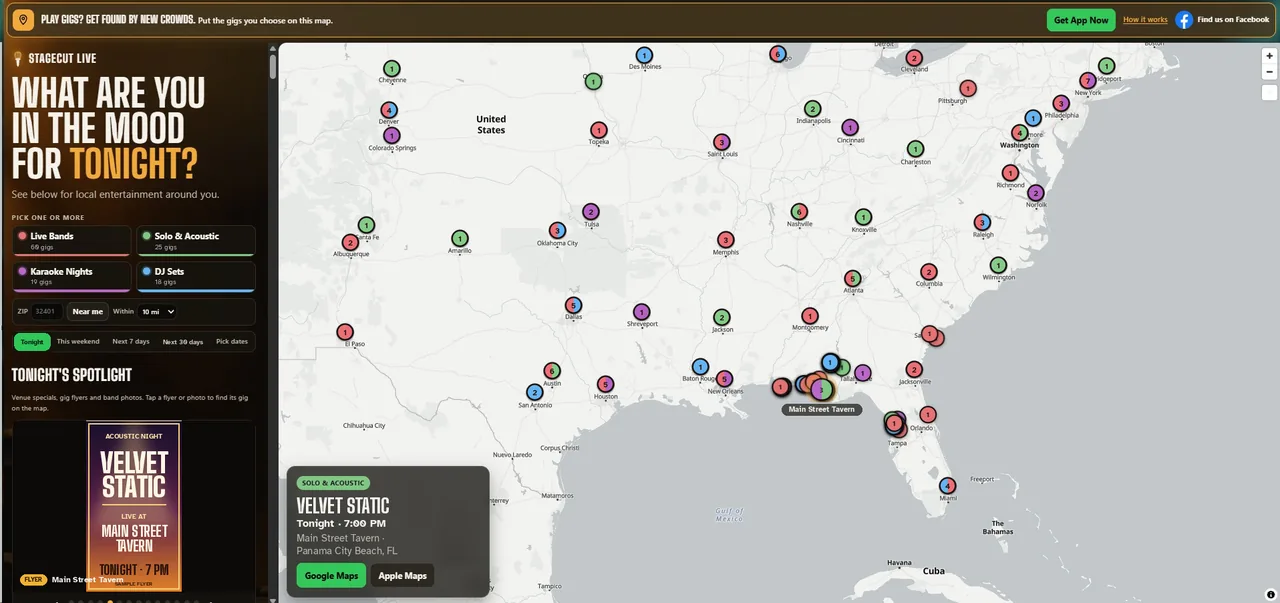Open the Colorado Springs purple marker
Viewport: 1280px width, 603px height.
click(392, 135)
